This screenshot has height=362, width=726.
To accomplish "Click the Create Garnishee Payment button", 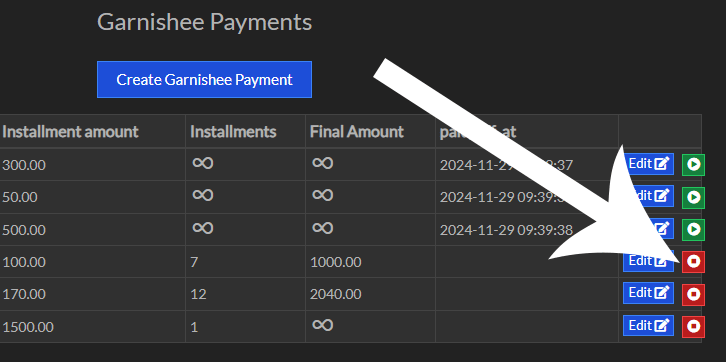I will (204, 80).
